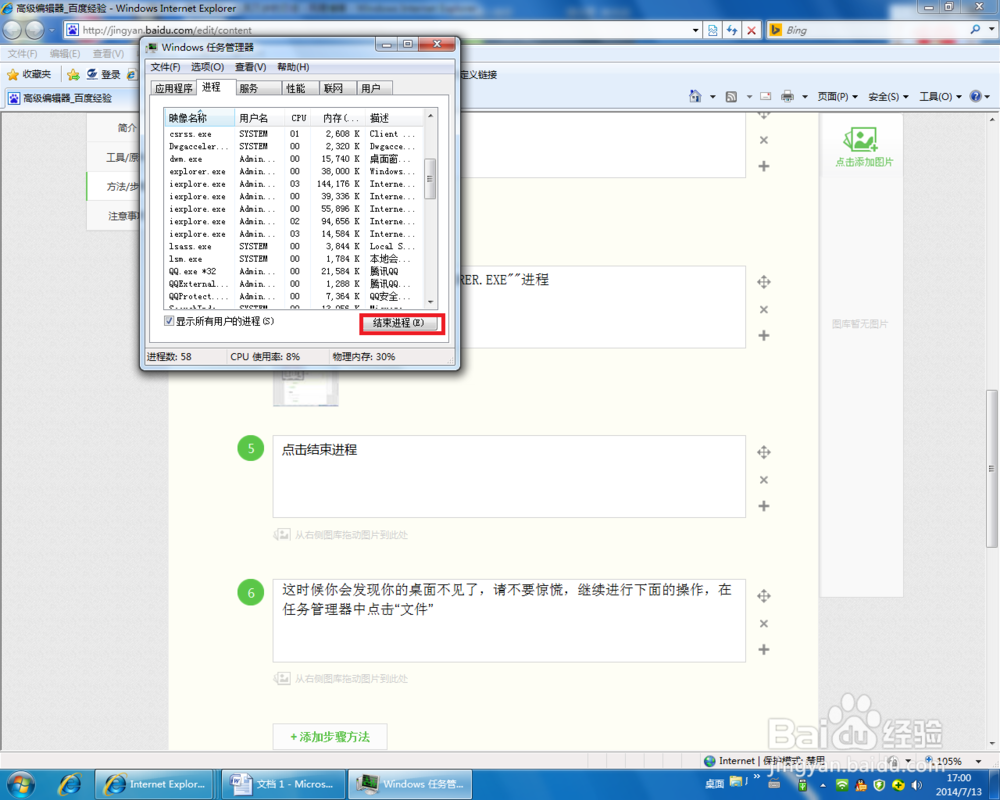Click the printer icon on IE toolbar

(789, 93)
